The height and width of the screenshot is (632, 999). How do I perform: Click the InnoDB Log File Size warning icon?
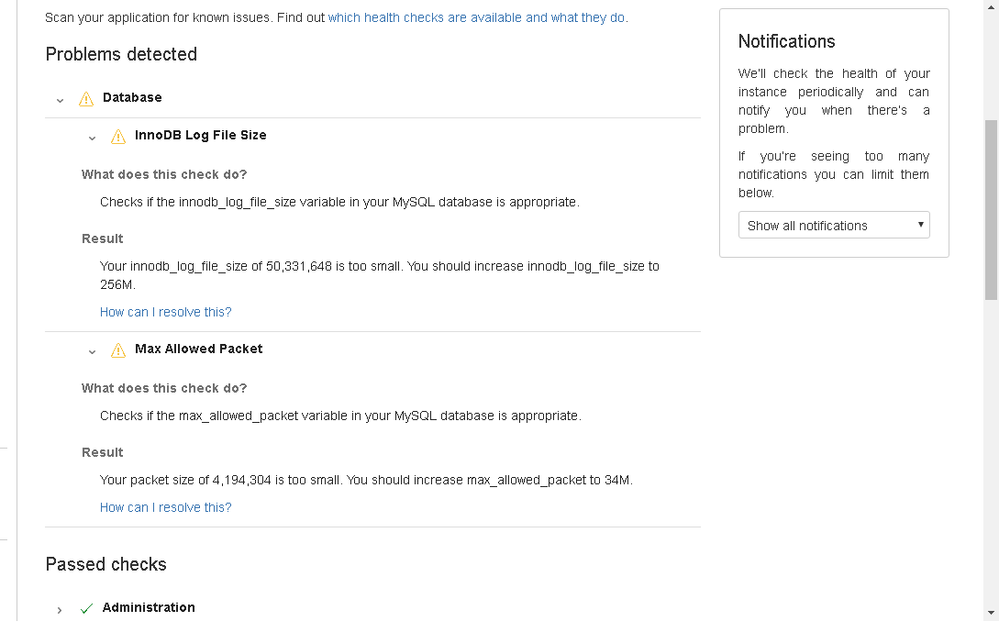[118, 136]
